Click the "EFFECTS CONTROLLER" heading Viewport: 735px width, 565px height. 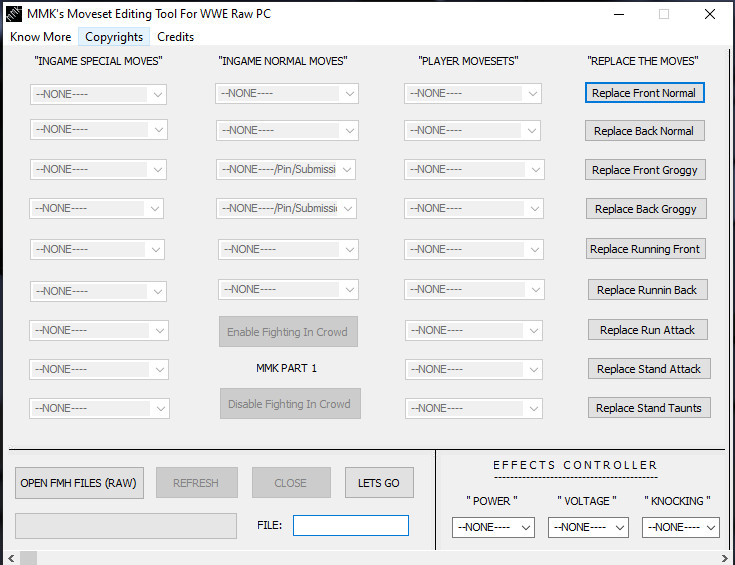575,465
